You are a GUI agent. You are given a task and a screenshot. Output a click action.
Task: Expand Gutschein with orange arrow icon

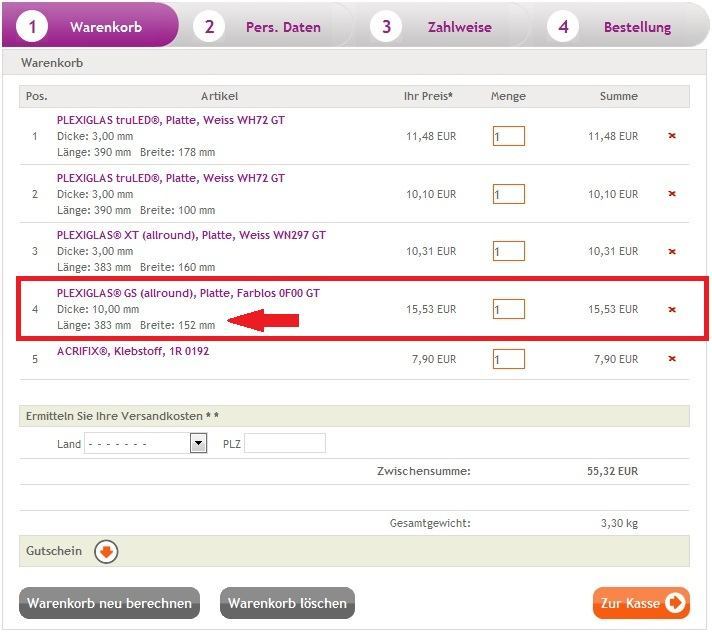[106, 552]
